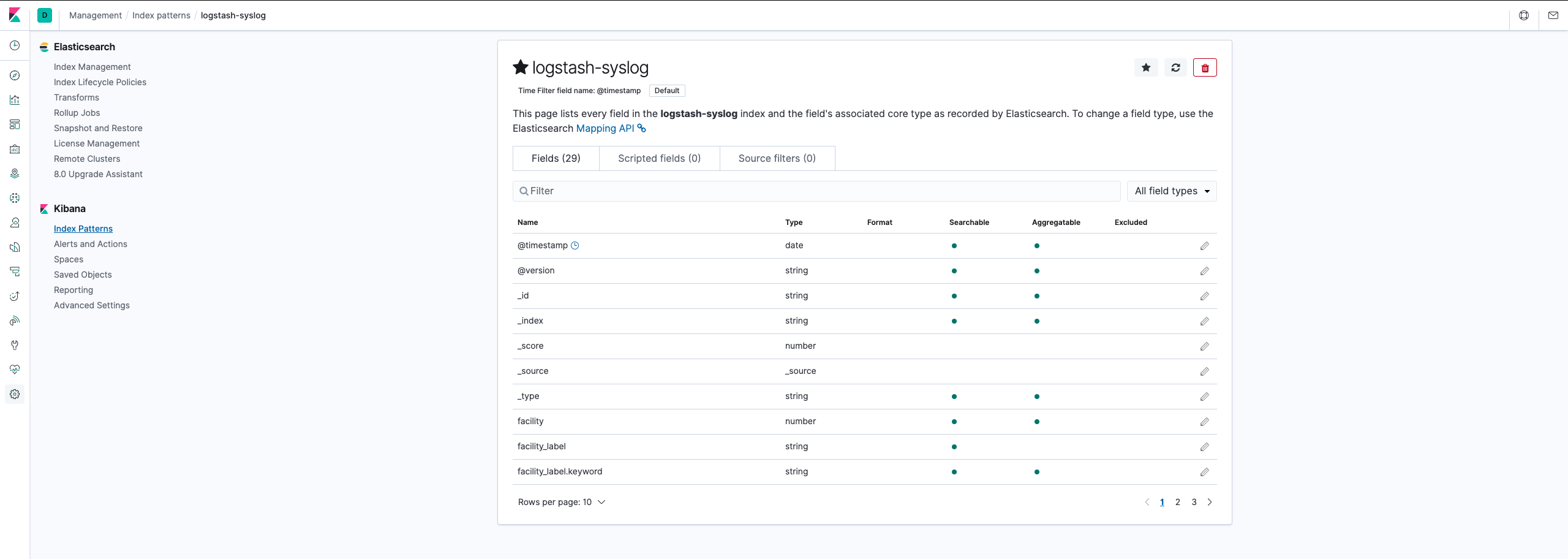
Task: Sort table by Name column header
Action: click(527, 222)
